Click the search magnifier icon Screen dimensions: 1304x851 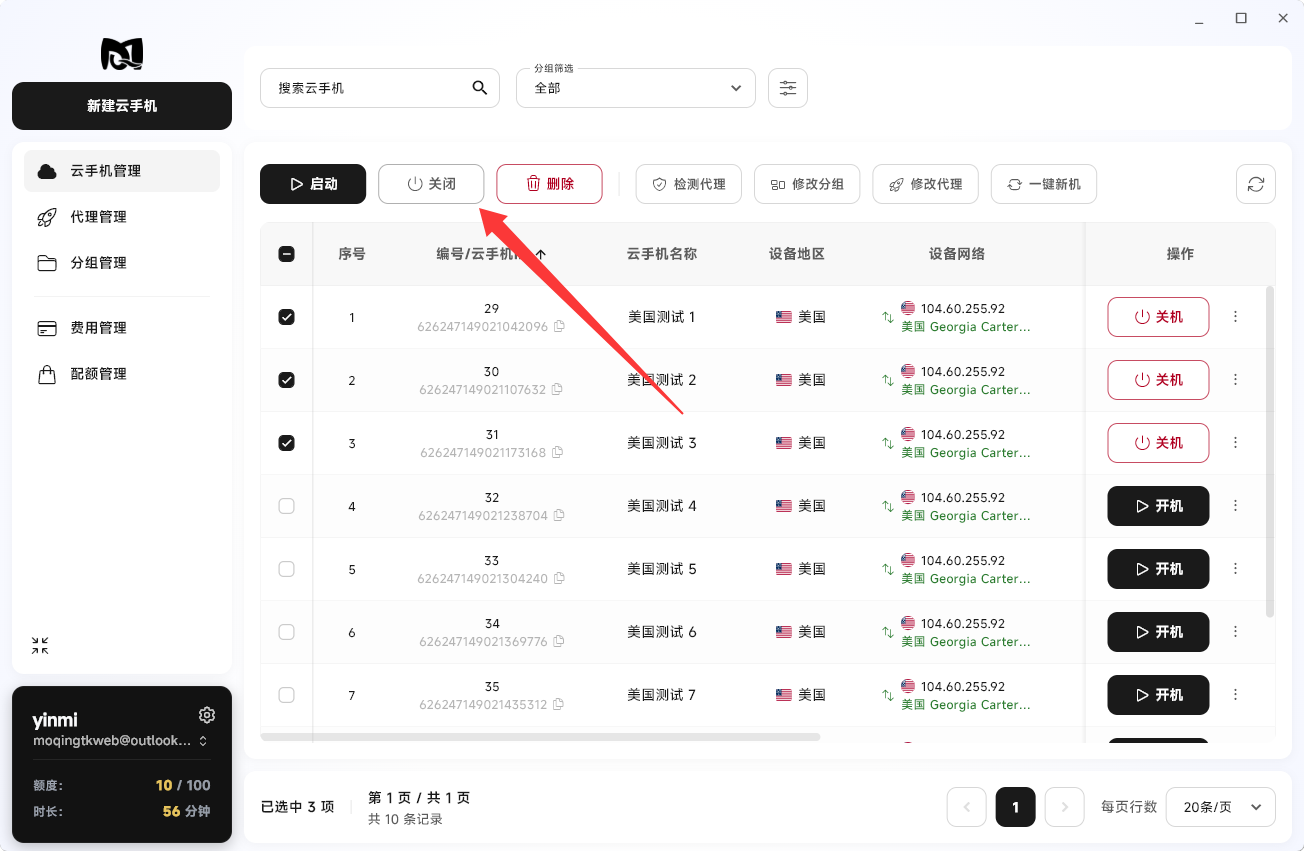[x=480, y=88]
